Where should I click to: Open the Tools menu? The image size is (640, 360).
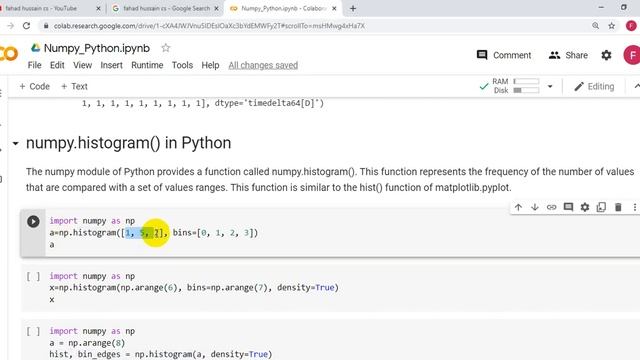click(182, 65)
